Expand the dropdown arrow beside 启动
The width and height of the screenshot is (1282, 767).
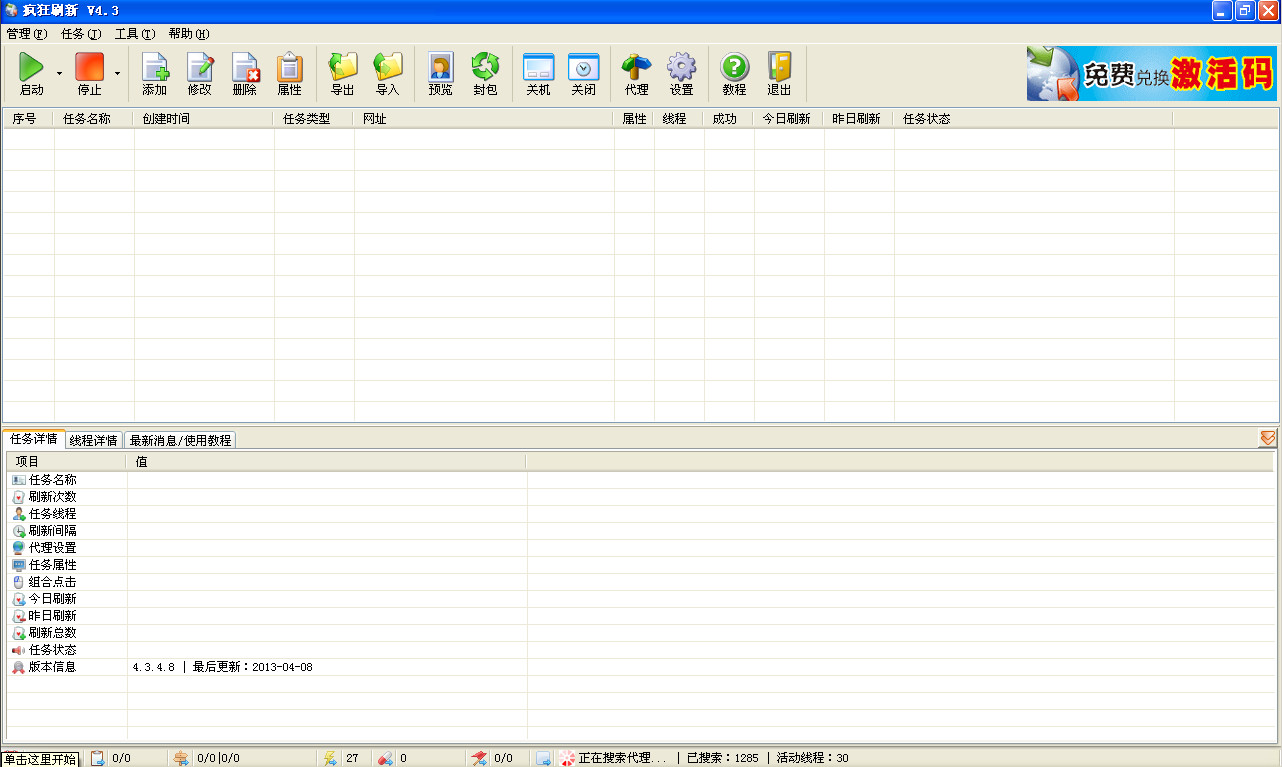coord(59,74)
